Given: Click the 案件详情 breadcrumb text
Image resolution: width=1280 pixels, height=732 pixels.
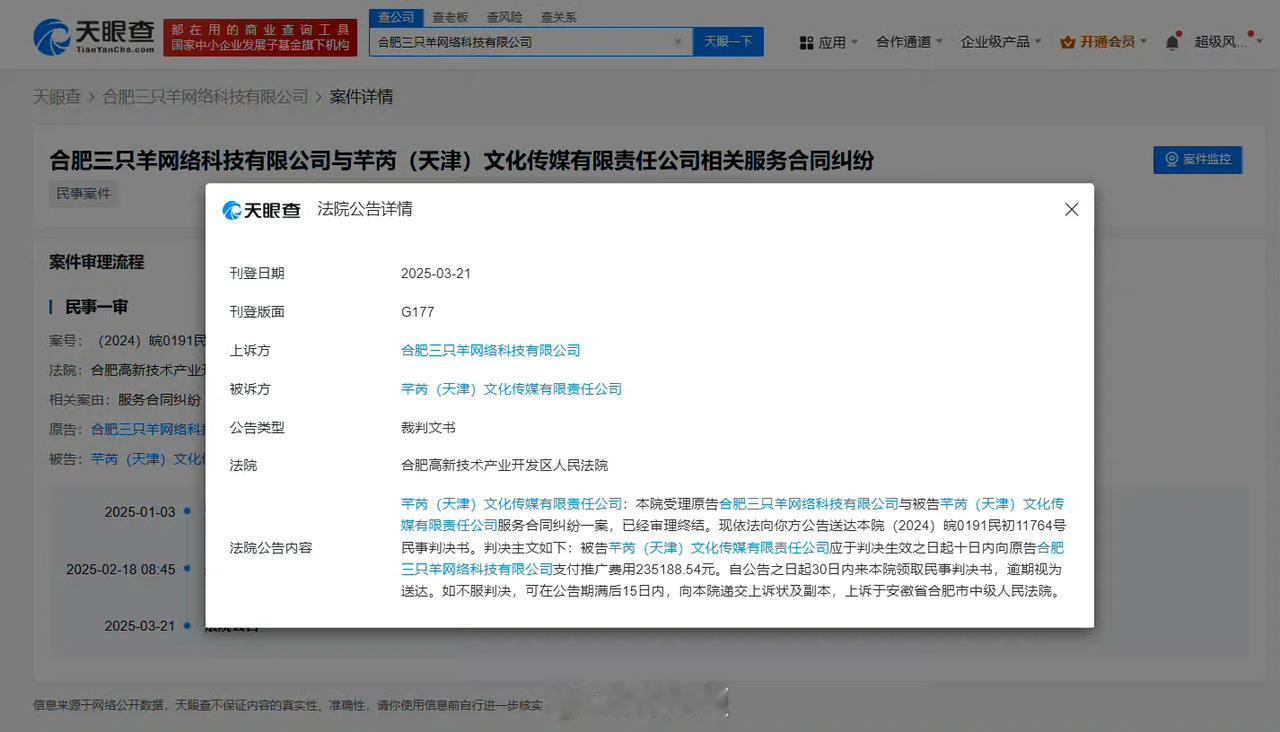Looking at the screenshot, I should (361, 97).
